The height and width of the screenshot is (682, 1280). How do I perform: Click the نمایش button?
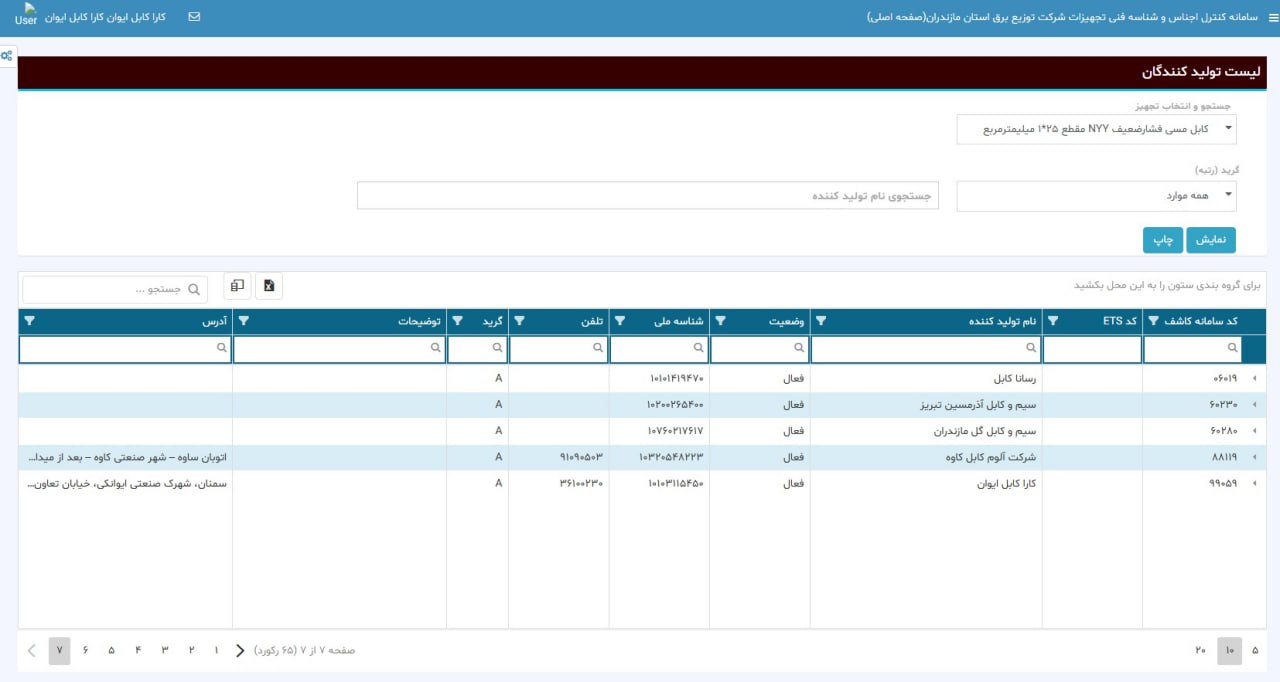(x=1211, y=240)
